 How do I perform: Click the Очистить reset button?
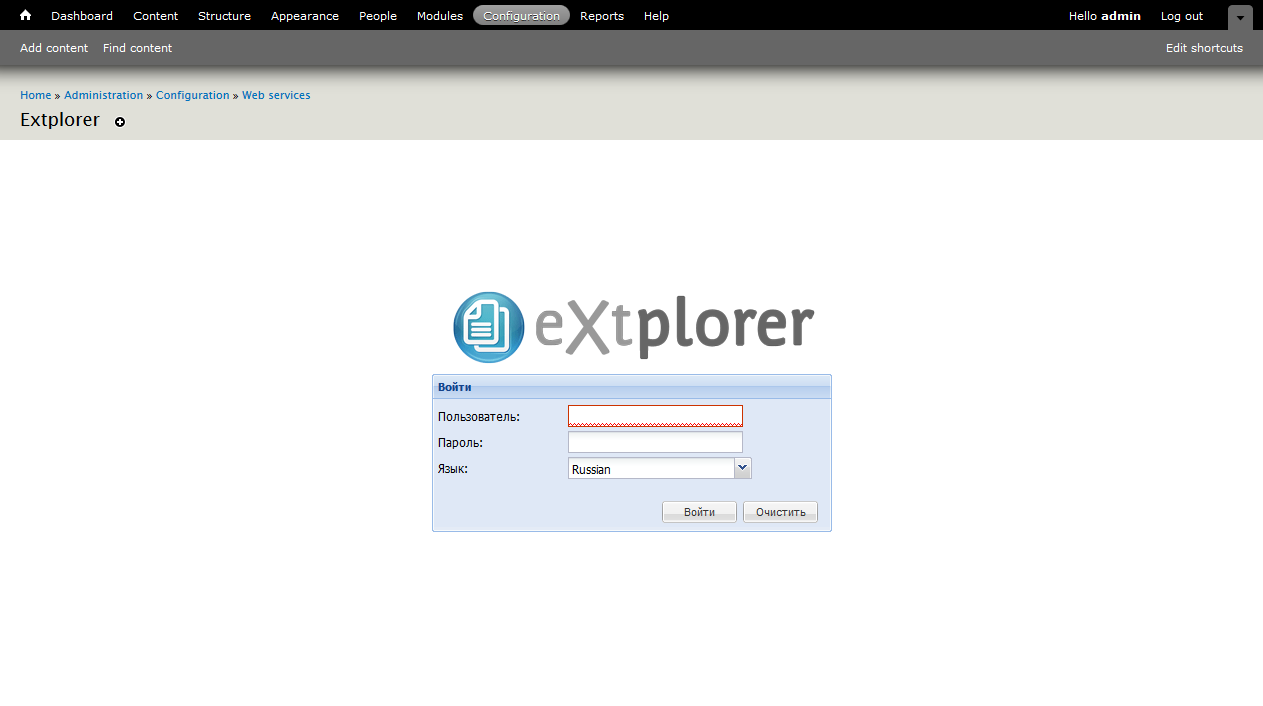(779, 511)
